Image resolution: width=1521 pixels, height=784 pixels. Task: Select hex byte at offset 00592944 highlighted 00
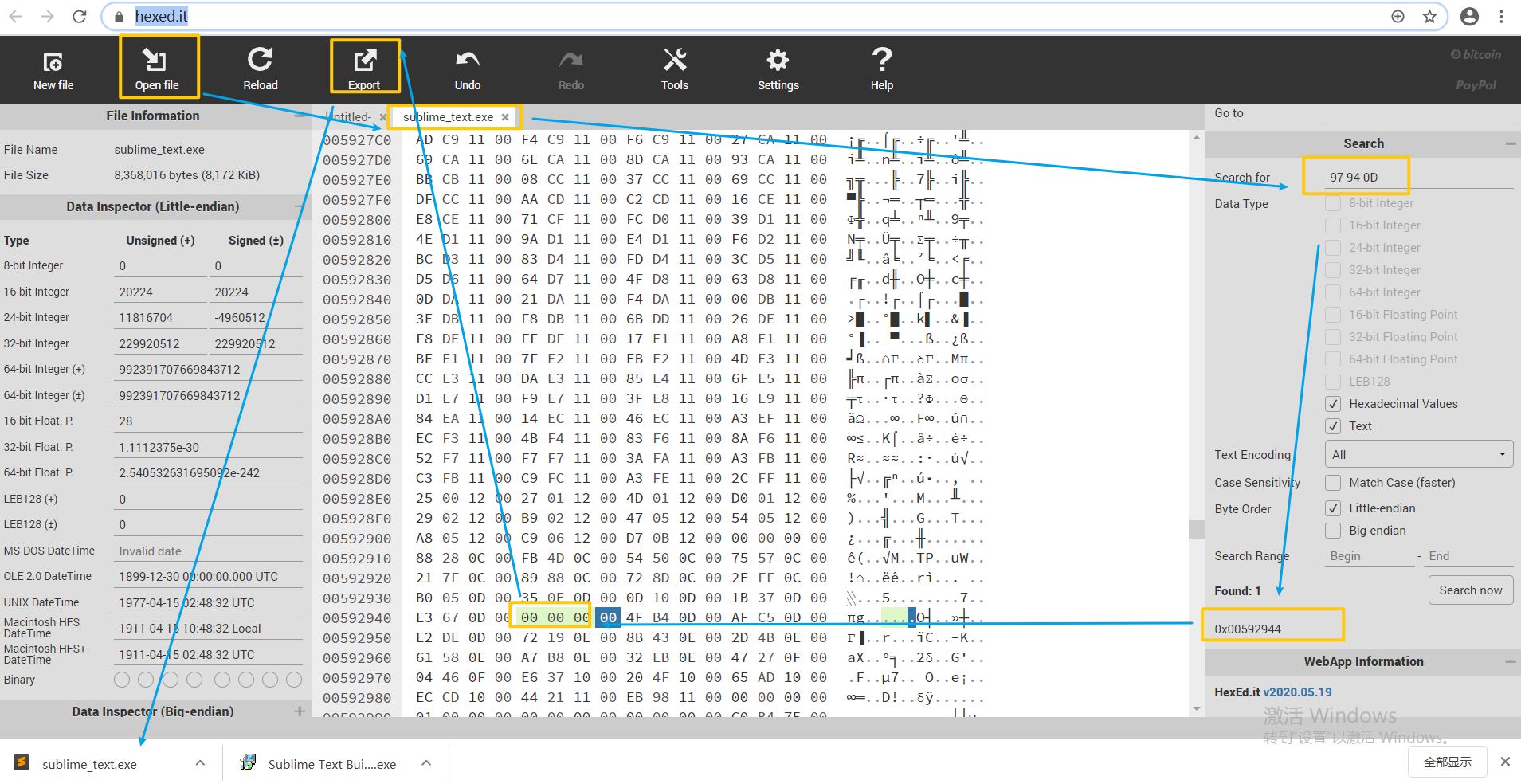click(529, 617)
